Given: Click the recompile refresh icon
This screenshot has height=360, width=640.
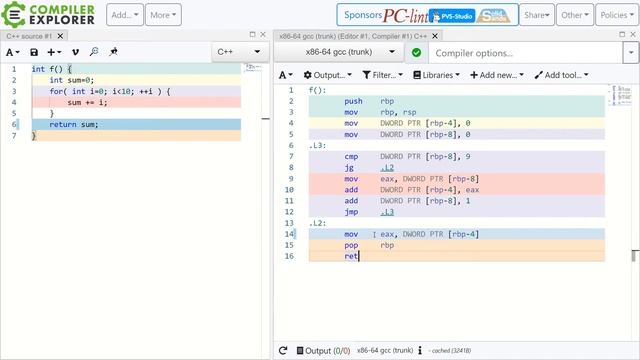Looking at the screenshot, I should point(283,351).
